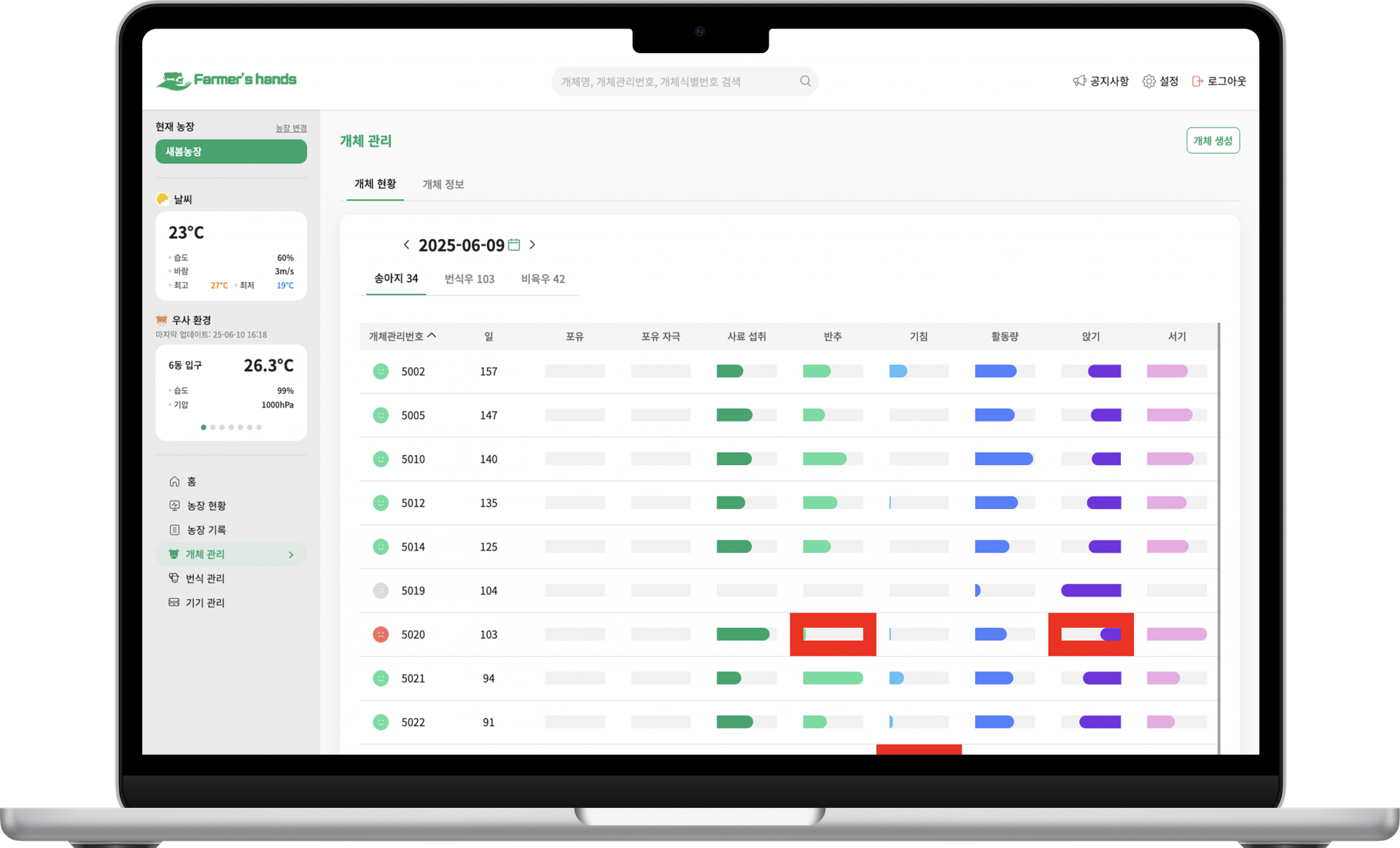Screen dimensions: 1400x848
Task: Click the 농장 현황 monitor icon
Action: [x=174, y=505]
